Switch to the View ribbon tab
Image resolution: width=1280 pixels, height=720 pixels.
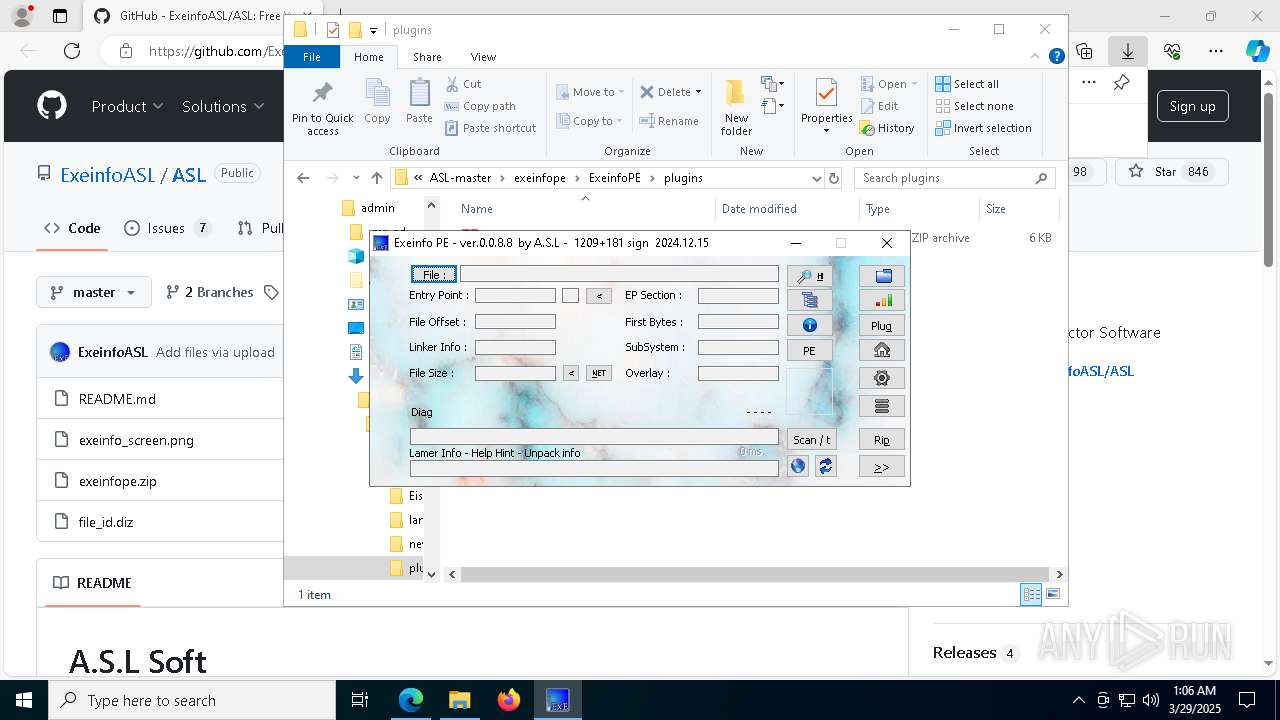click(x=483, y=57)
